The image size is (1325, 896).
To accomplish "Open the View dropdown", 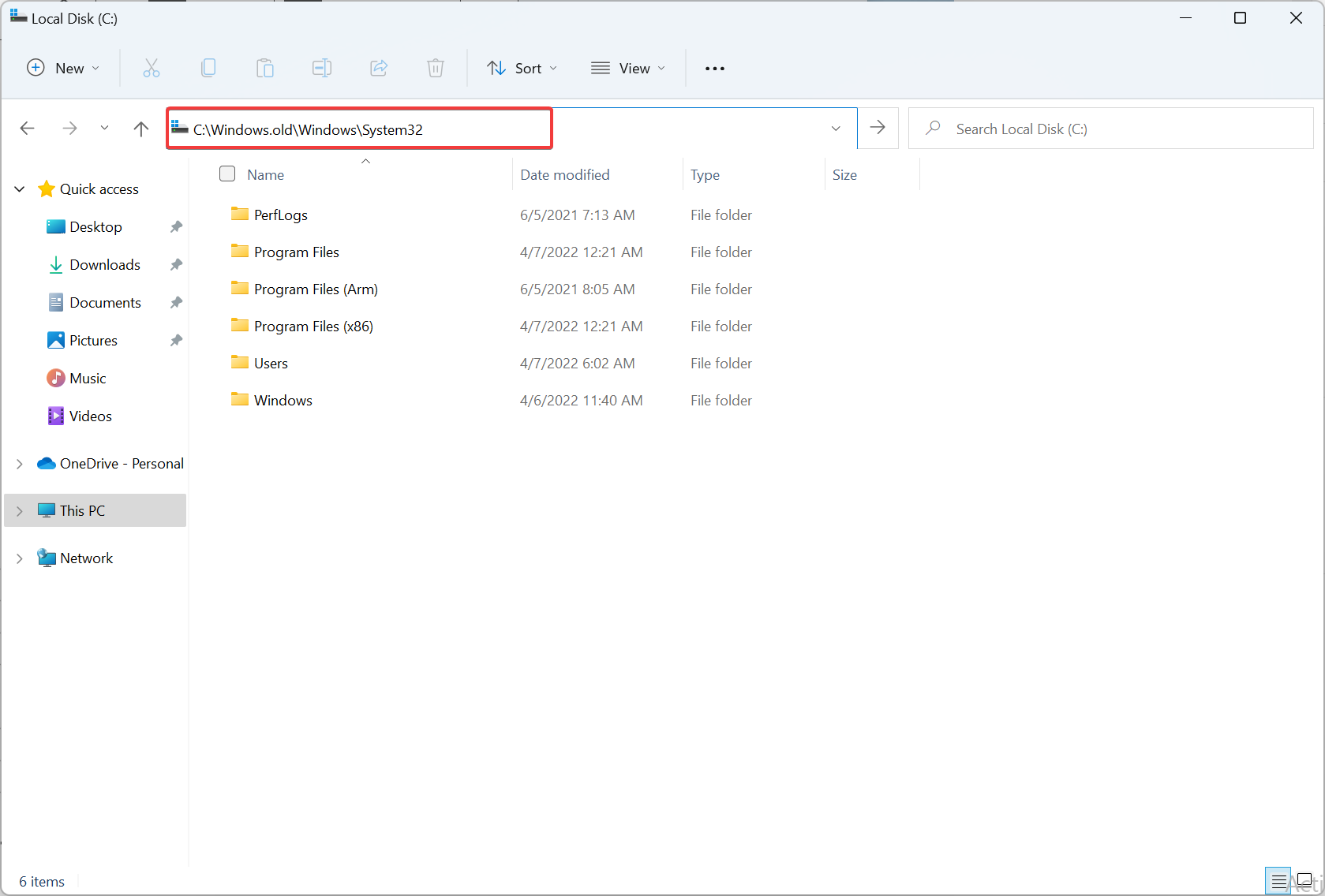I will pyautogui.click(x=628, y=68).
